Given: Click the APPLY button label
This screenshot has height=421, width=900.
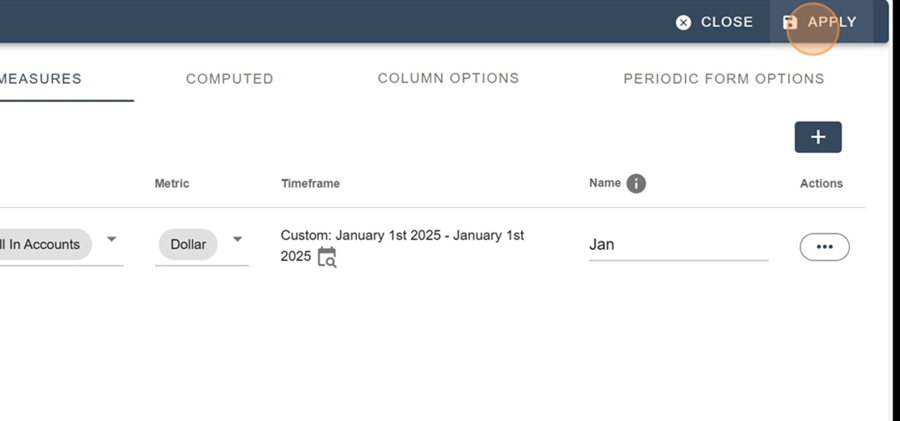Looking at the screenshot, I should coord(832,22).
